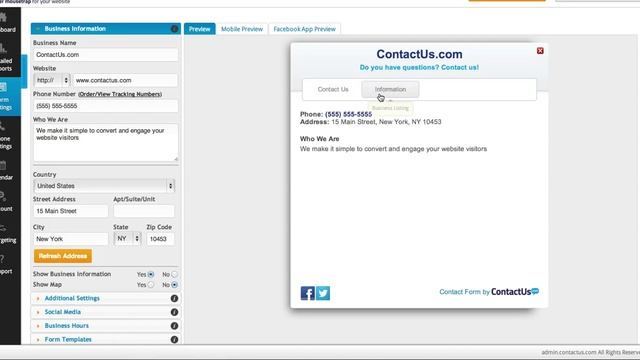Click the Business Information info icon

coord(174,29)
